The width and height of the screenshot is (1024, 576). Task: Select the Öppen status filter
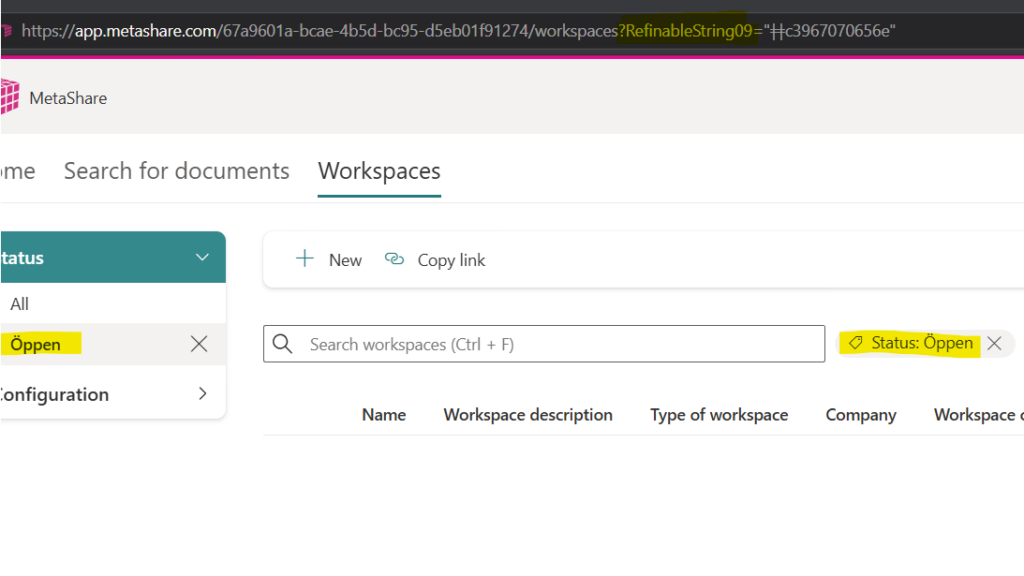(x=36, y=344)
